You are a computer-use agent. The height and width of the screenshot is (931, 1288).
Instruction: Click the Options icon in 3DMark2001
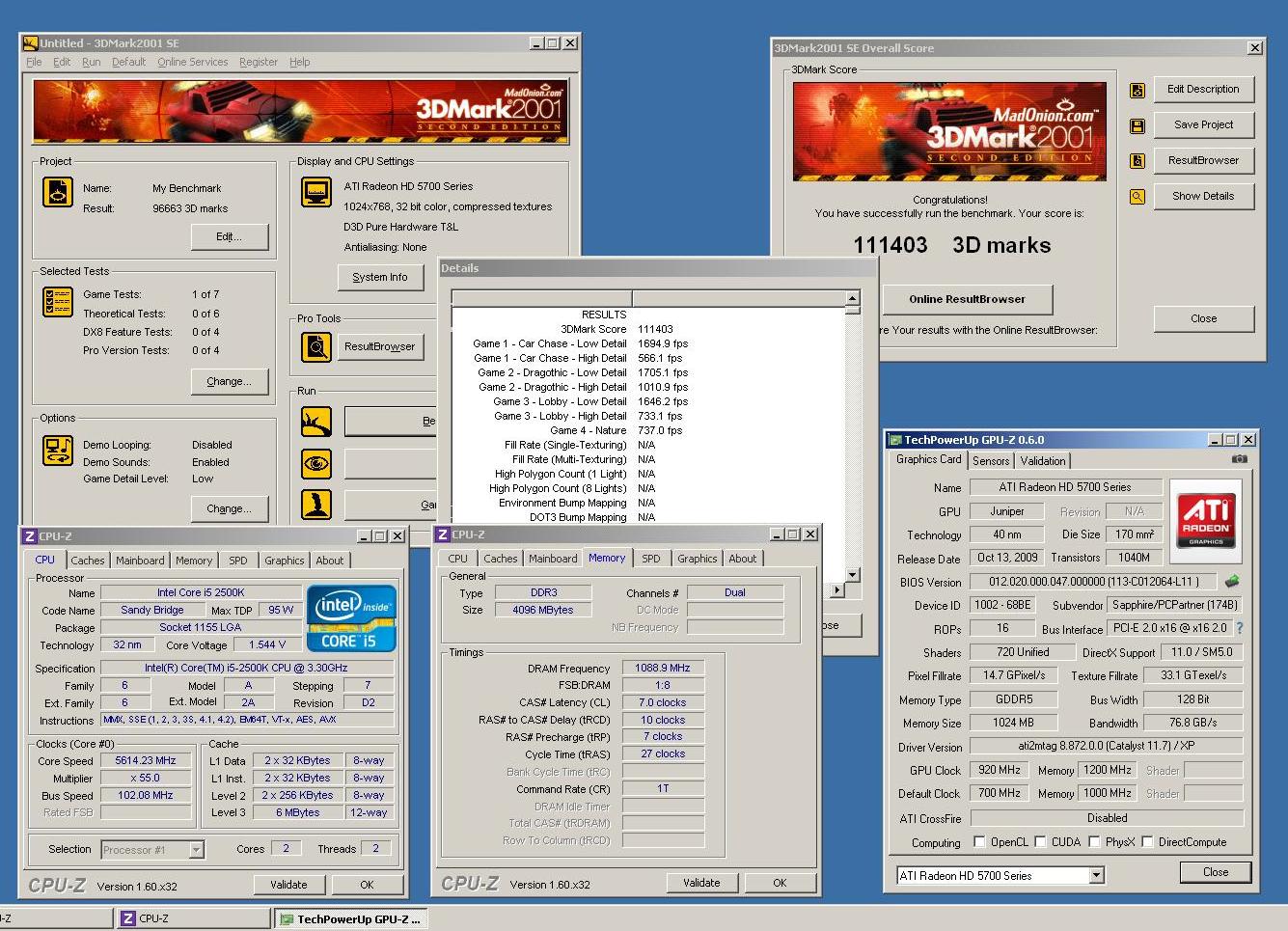(57, 451)
